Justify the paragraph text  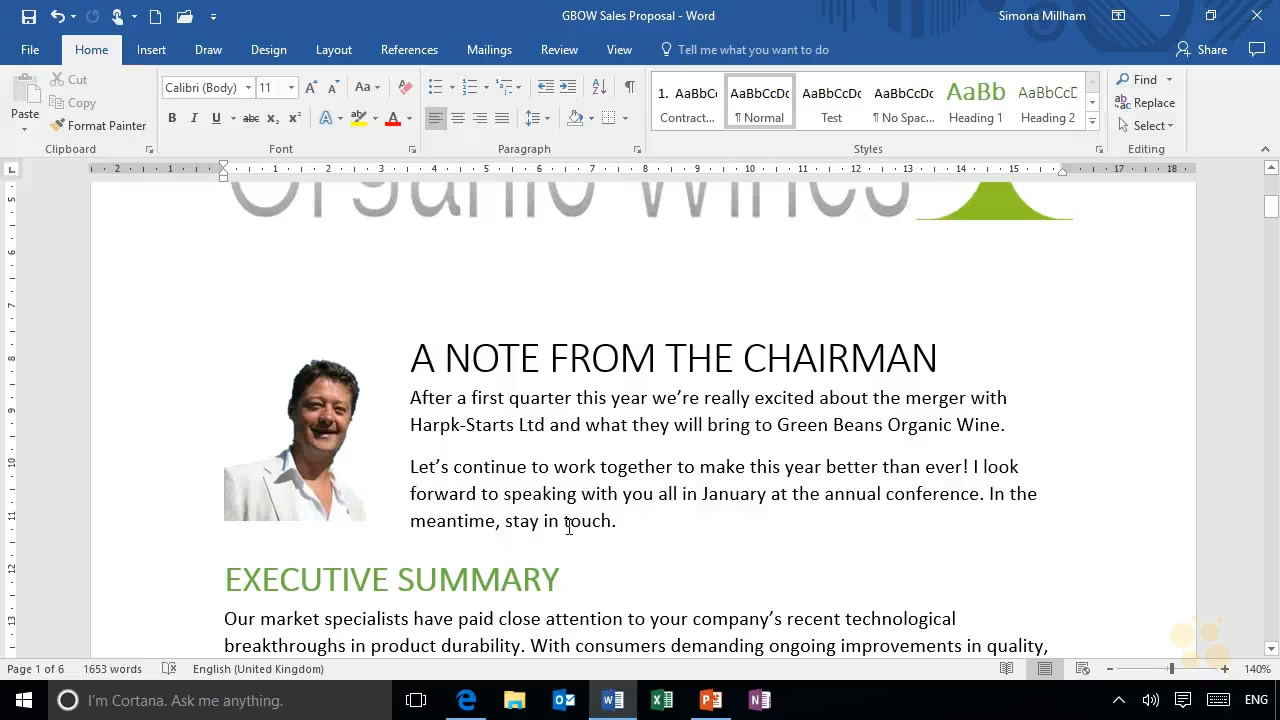[x=502, y=118]
